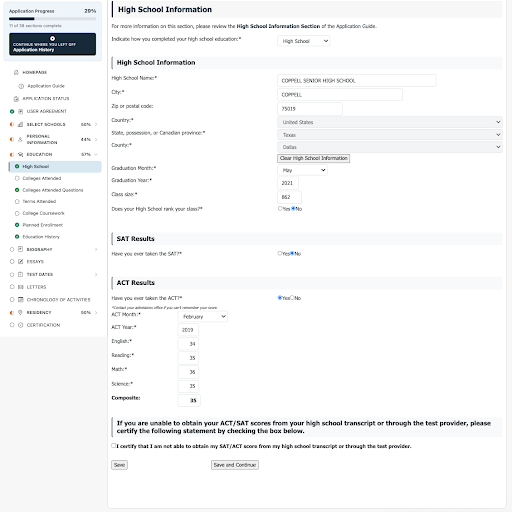Viewport: 512px width, 512px height.
Task: Open the State dropdown showing Texas
Action: coord(390,135)
